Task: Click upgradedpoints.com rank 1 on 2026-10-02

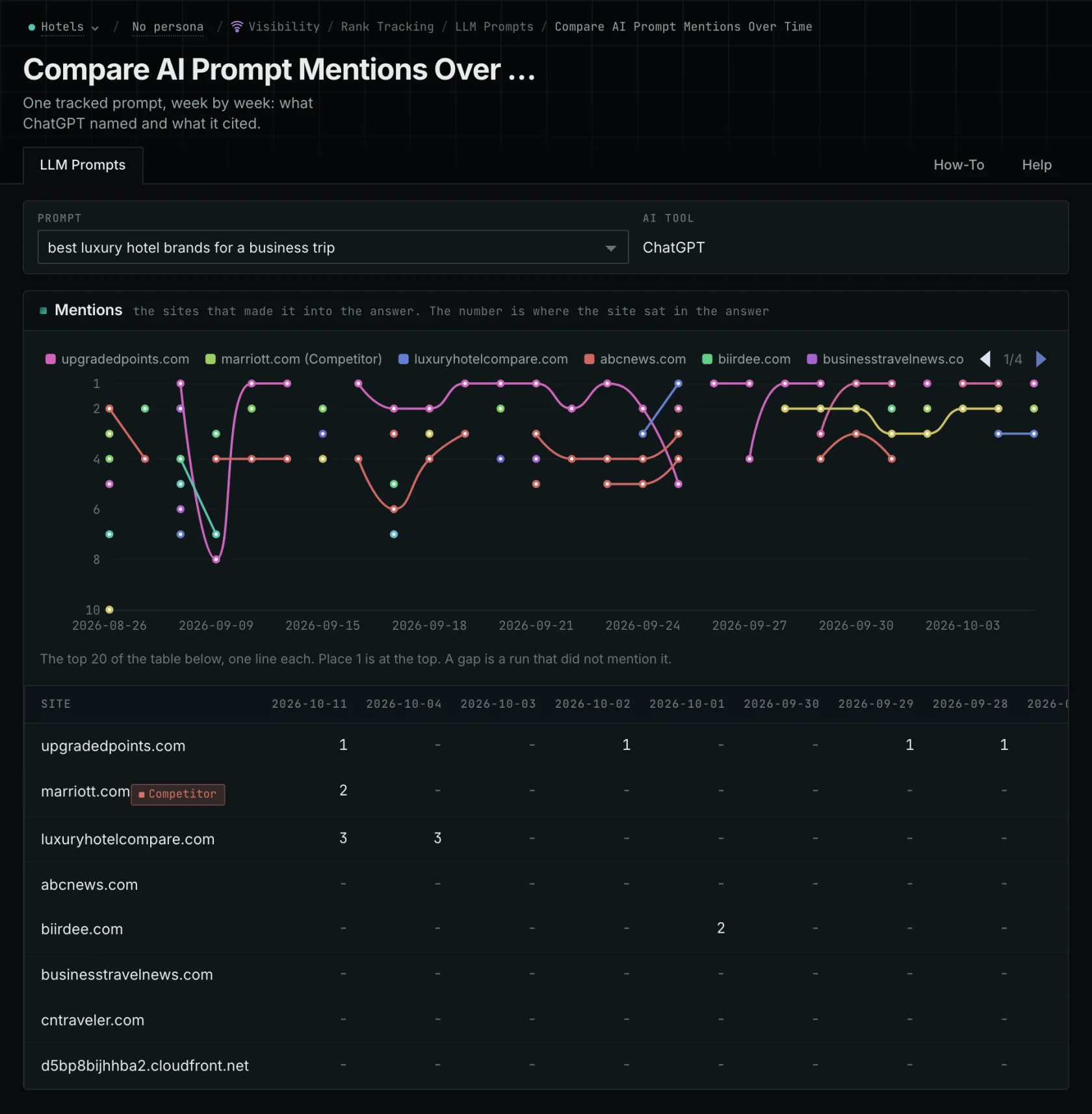Action: tap(626, 745)
